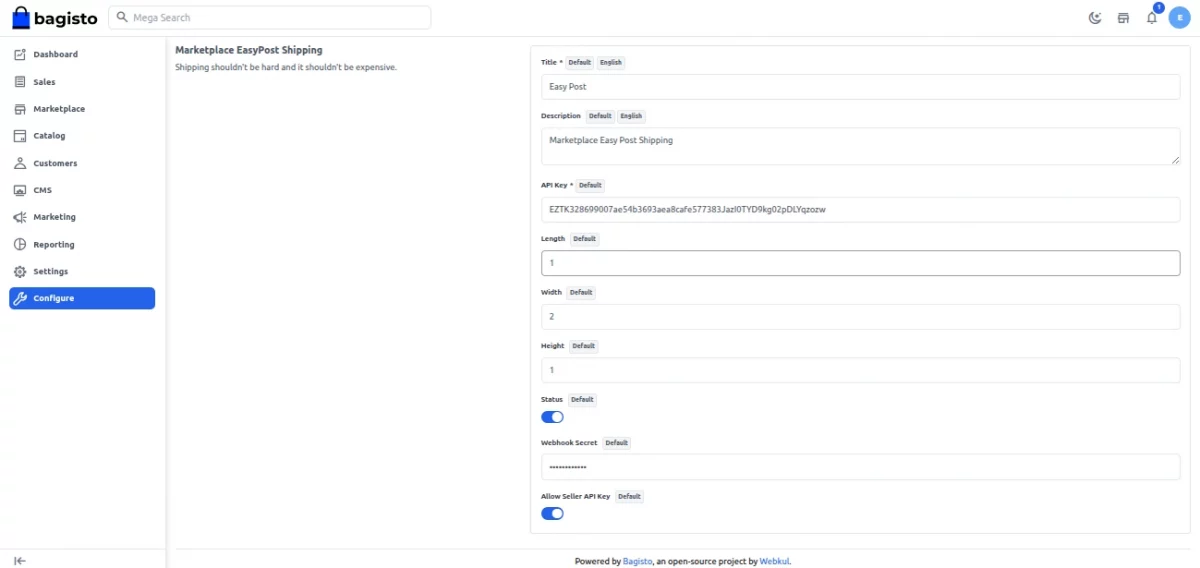Open the CMS menu label
The image size is (1200, 568).
click(x=42, y=190)
